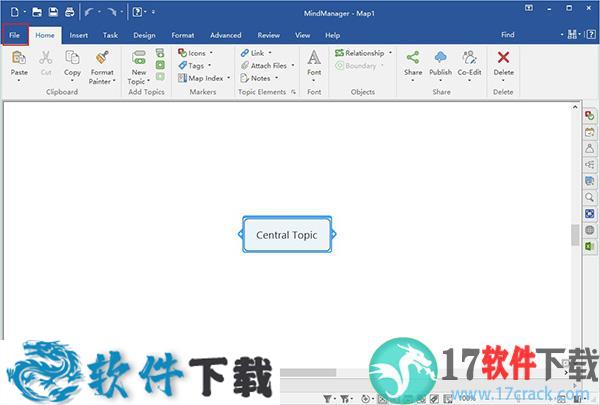Viewport: 600px width, 405px height.
Task: Click the red Delete icon
Action: [504, 60]
